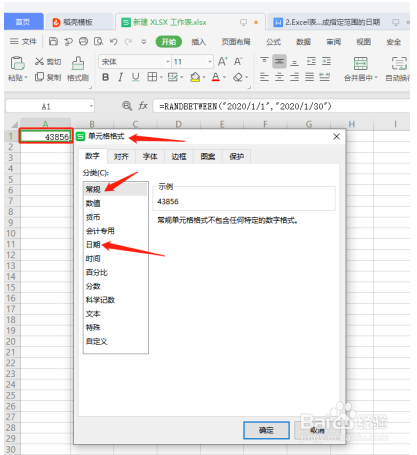Open the 对齐 tab in format dialog
417x455 pixels.
coord(121,156)
